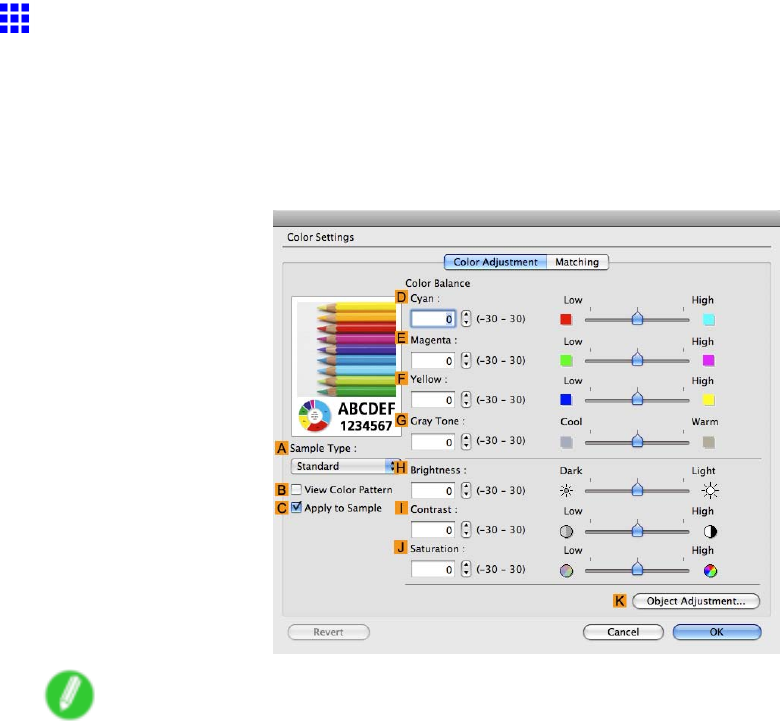Click the Dark brightness sun icon
This screenshot has height=723, width=780.
(566, 491)
